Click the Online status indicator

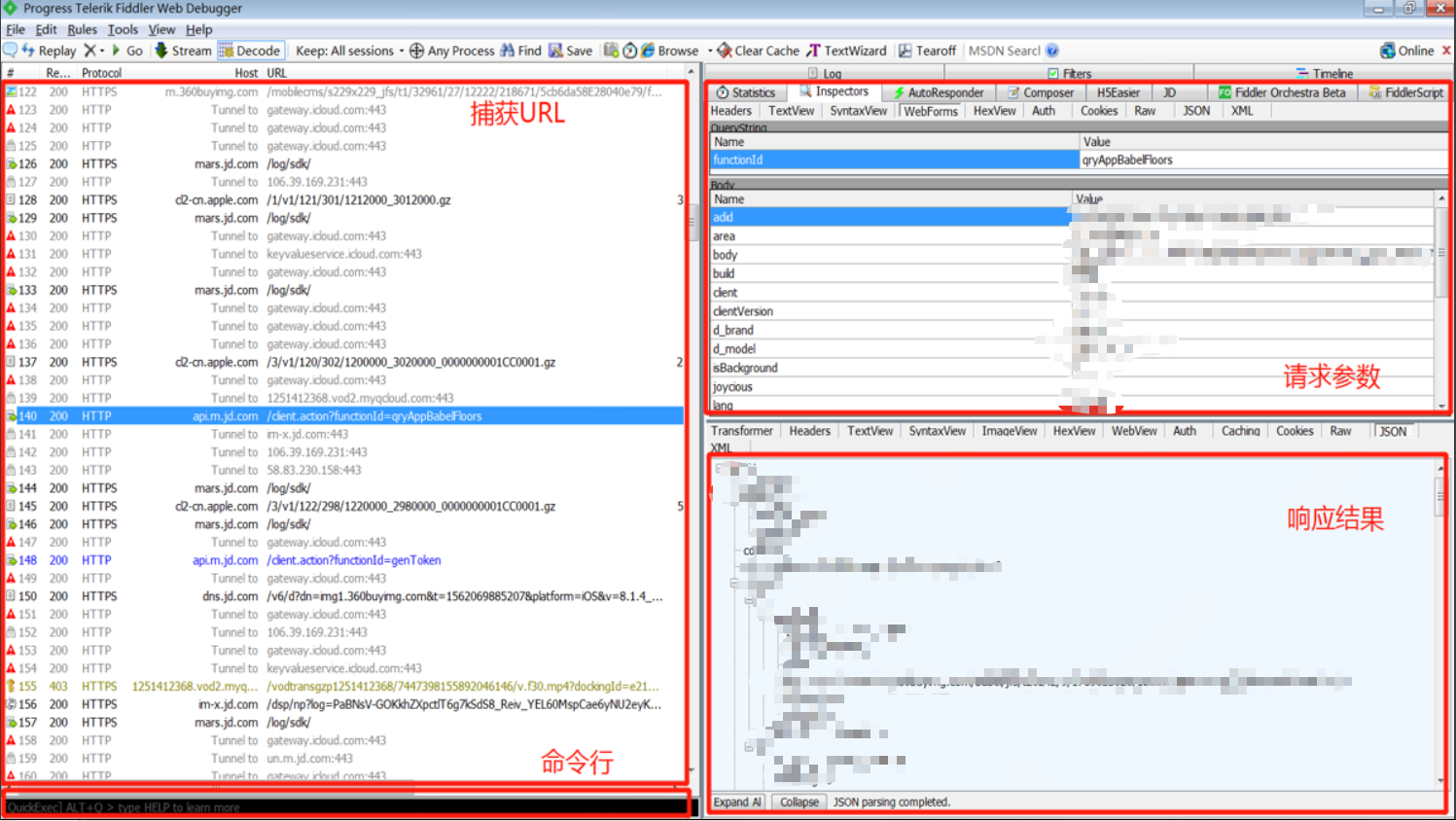(x=1407, y=51)
